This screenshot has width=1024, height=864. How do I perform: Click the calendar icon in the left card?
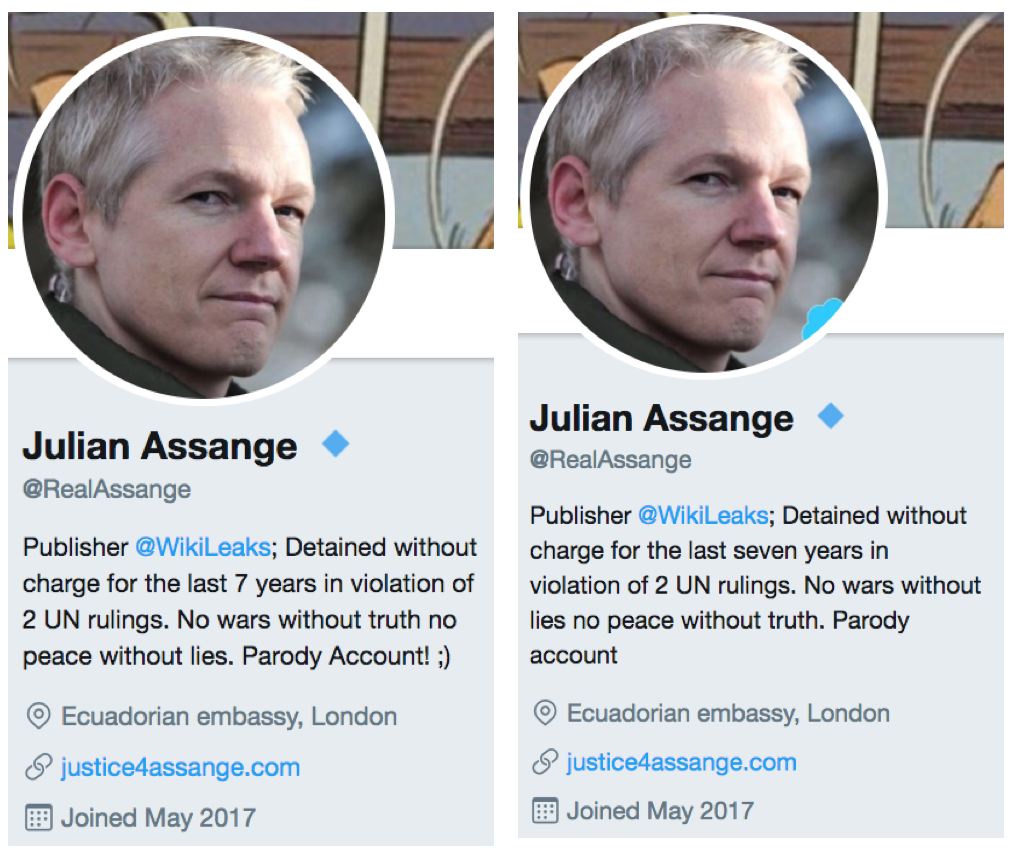[39, 817]
